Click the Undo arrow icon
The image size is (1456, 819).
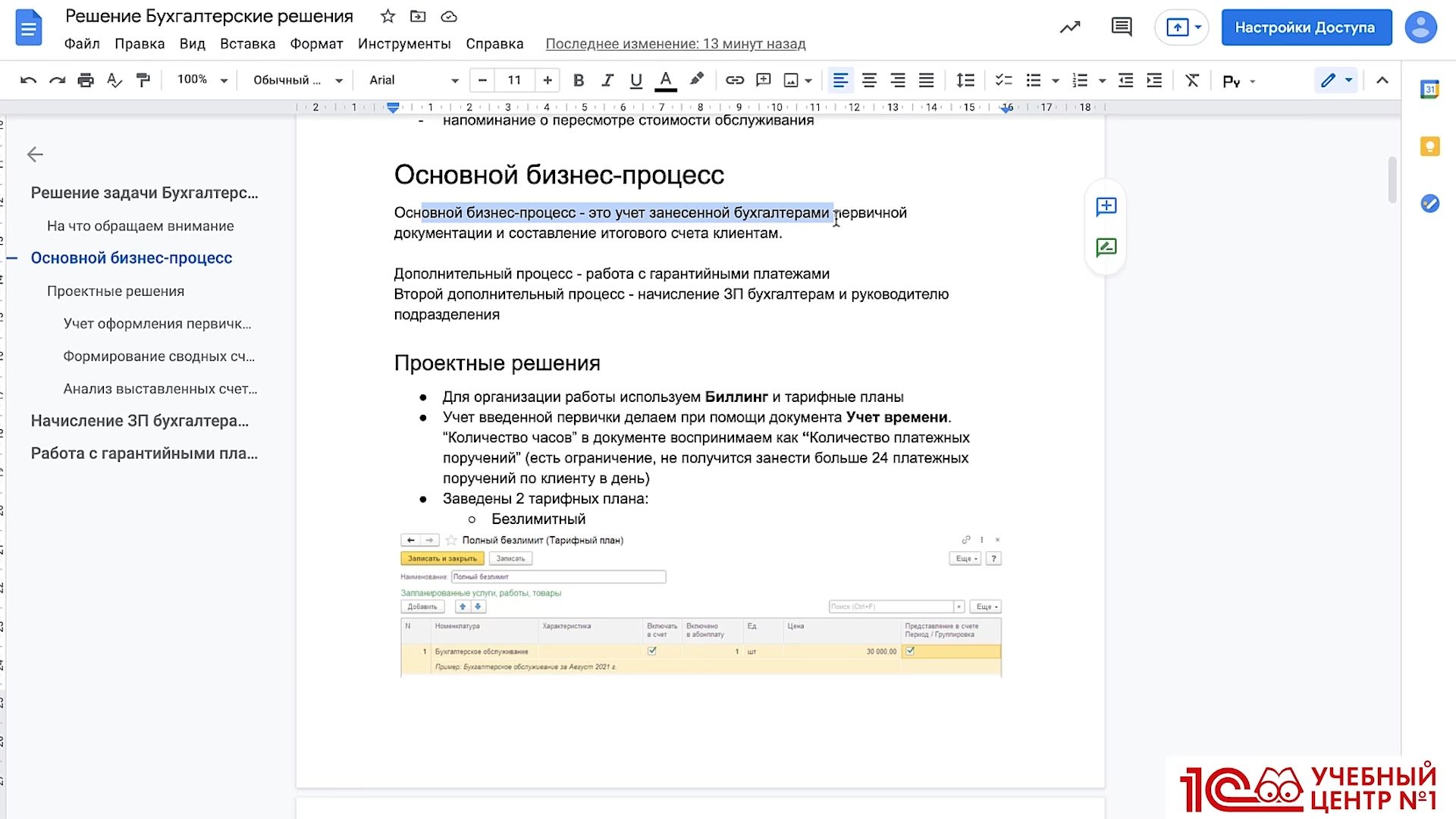pyautogui.click(x=28, y=80)
